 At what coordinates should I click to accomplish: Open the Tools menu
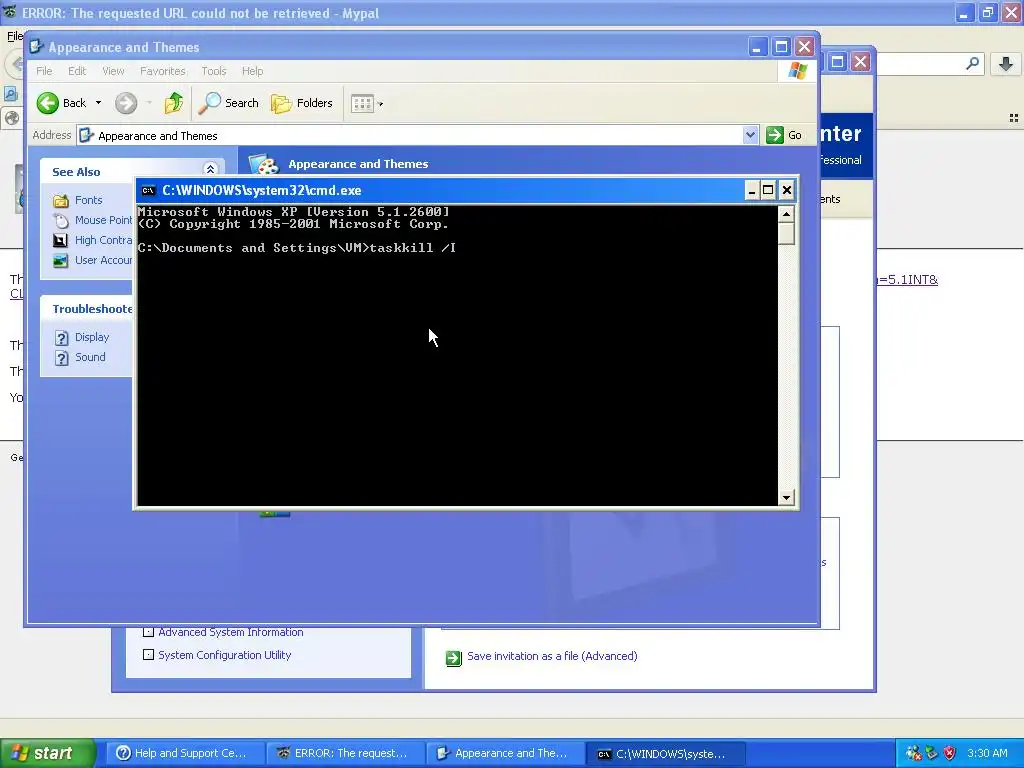pos(214,71)
